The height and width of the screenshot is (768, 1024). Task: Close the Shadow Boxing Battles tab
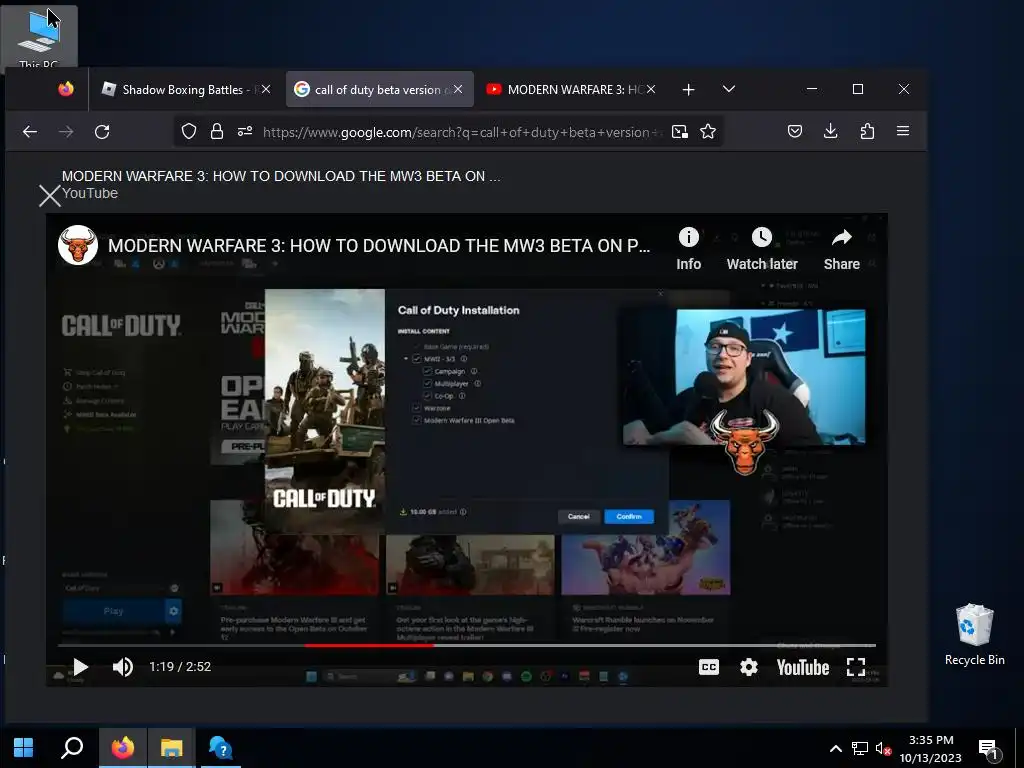[266, 89]
